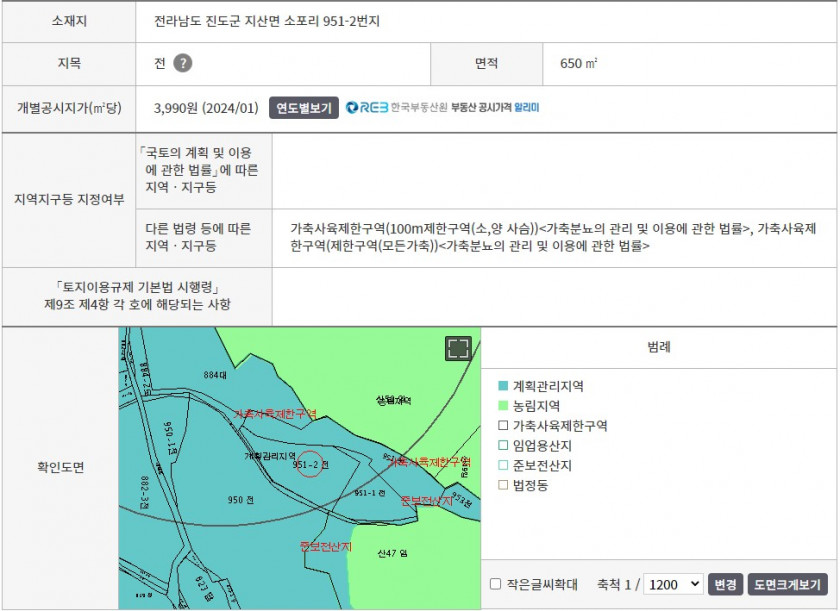Click the 농림지역 green legend square
The image size is (840, 611).
coord(504,406)
